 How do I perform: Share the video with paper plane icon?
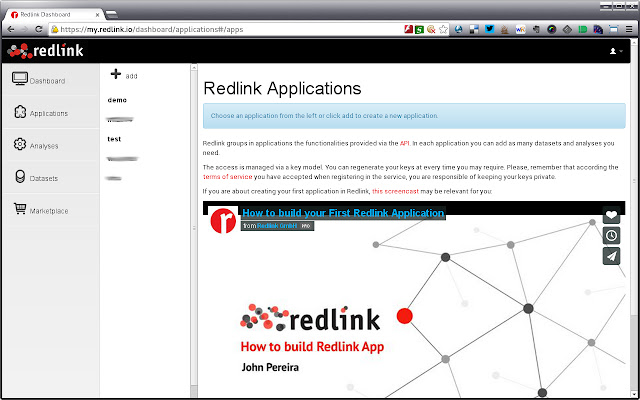(x=611, y=256)
